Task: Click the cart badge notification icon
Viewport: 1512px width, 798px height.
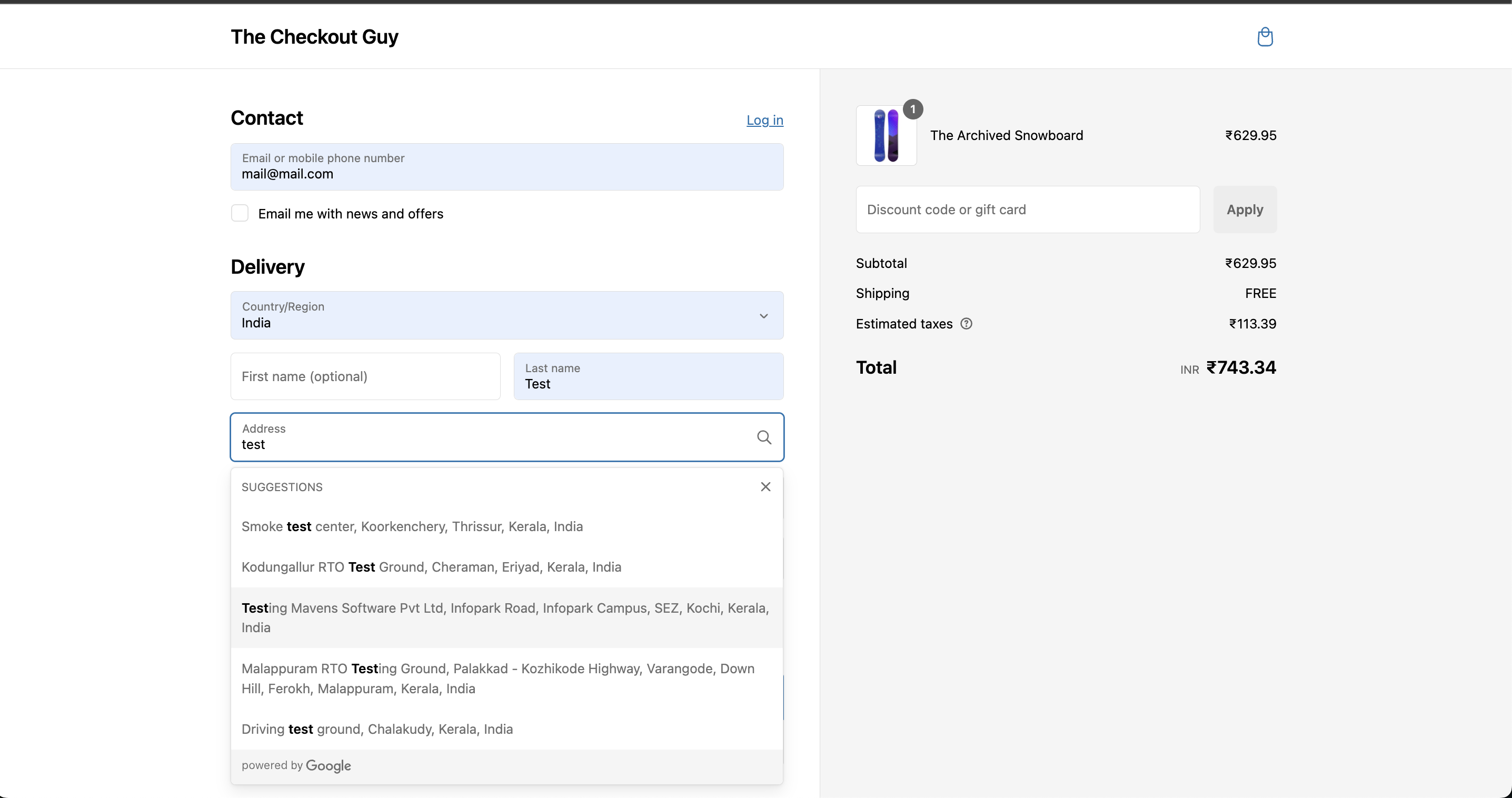Action: (911, 109)
